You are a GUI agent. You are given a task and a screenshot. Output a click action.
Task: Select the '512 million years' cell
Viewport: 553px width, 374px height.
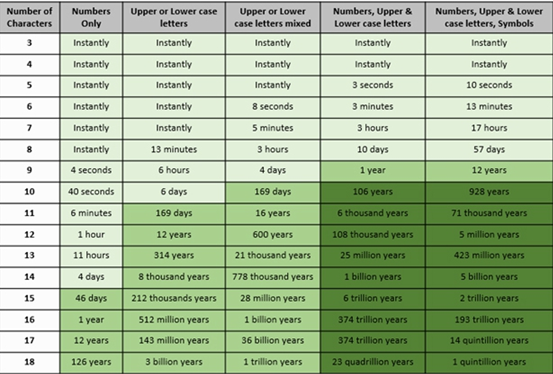tap(174, 320)
